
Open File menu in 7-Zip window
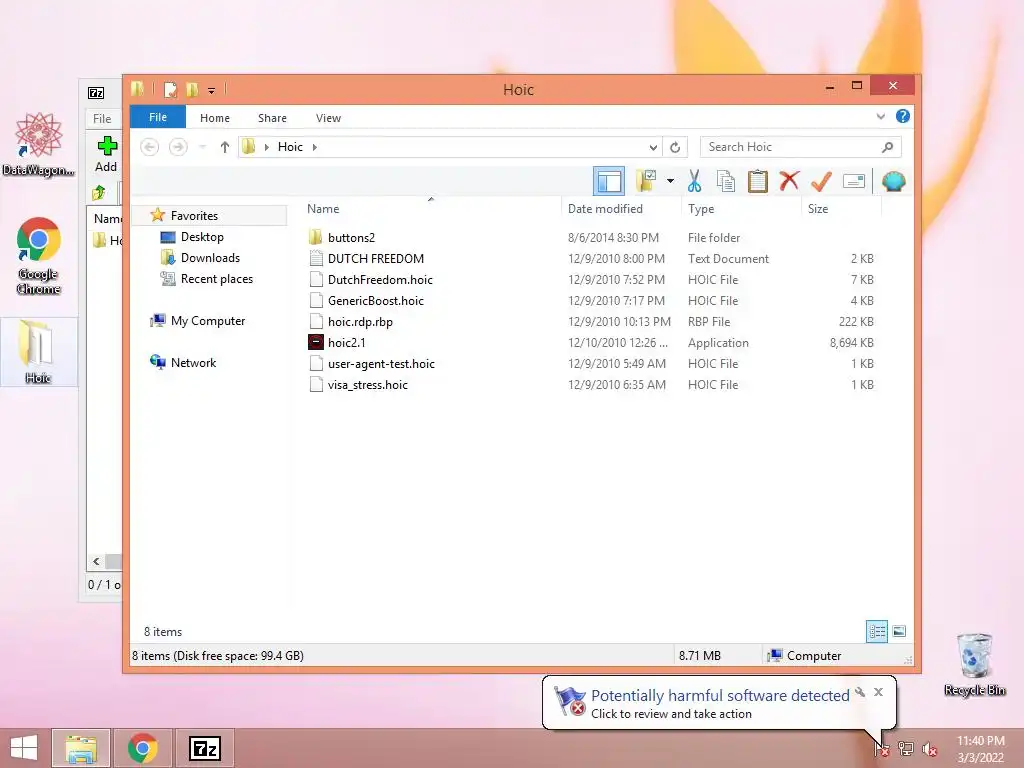click(x=102, y=118)
